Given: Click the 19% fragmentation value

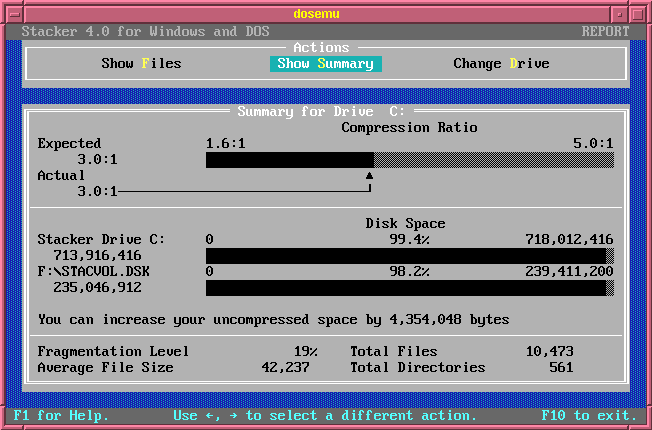Looking at the screenshot, I should 306,351.
